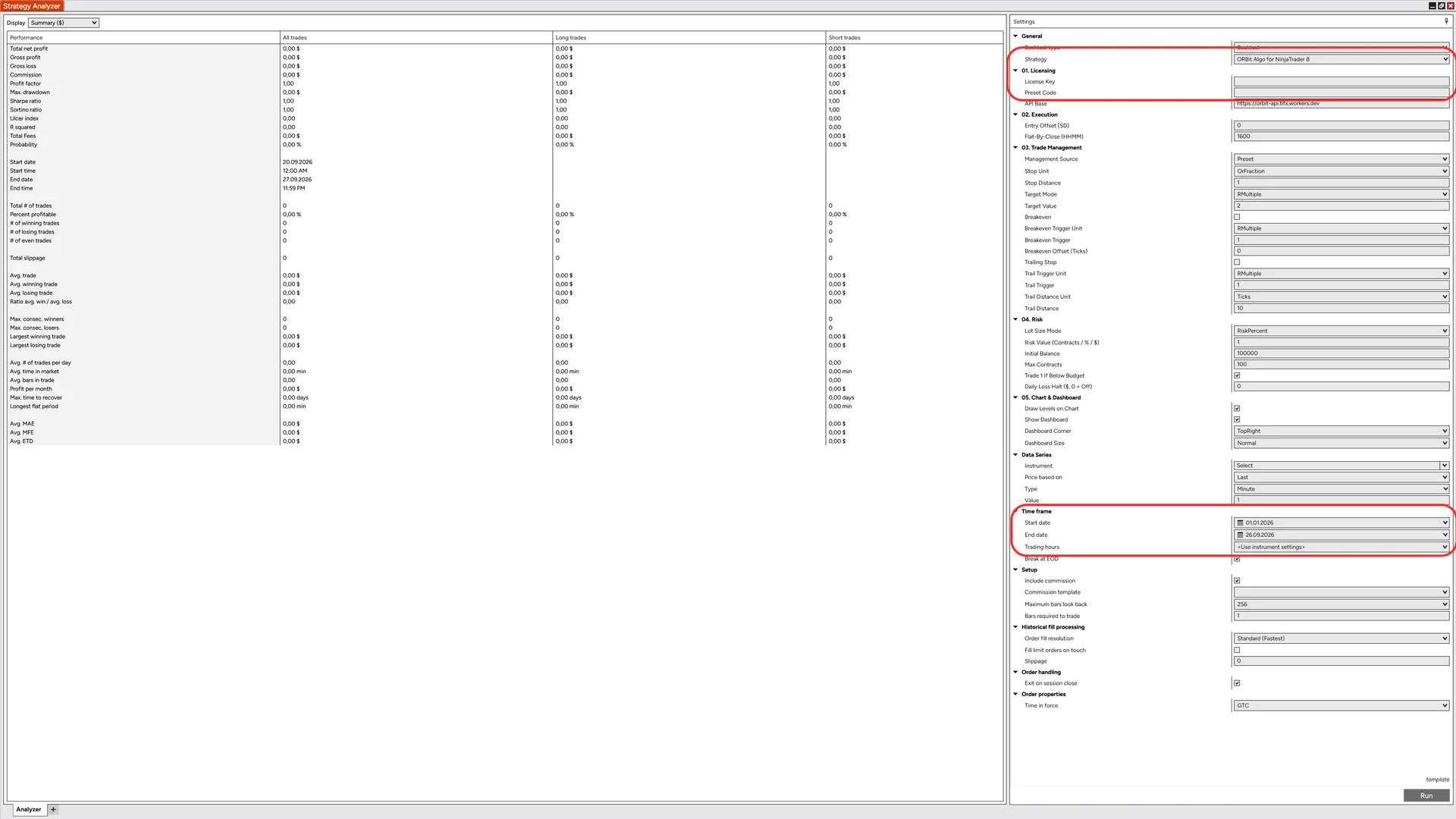The height and width of the screenshot is (819, 1456).
Task: Collapse the 03. Trade Management section
Action: click(1015, 148)
